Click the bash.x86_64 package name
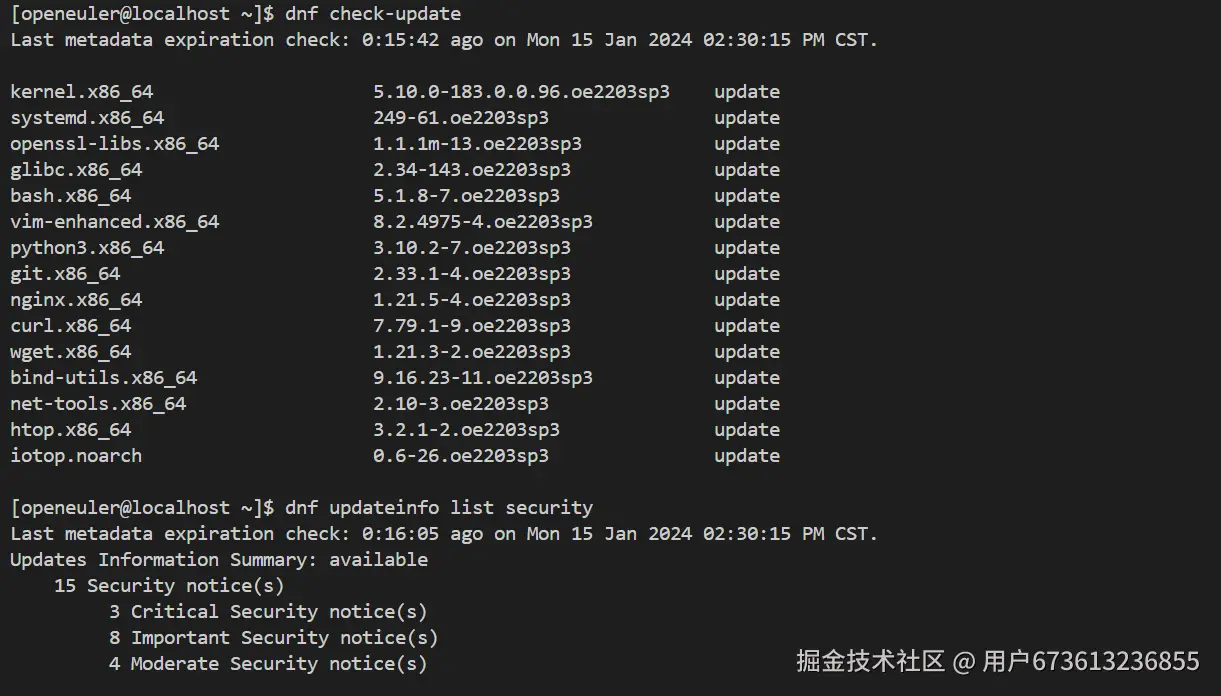The image size is (1221, 696). tap(71, 196)
